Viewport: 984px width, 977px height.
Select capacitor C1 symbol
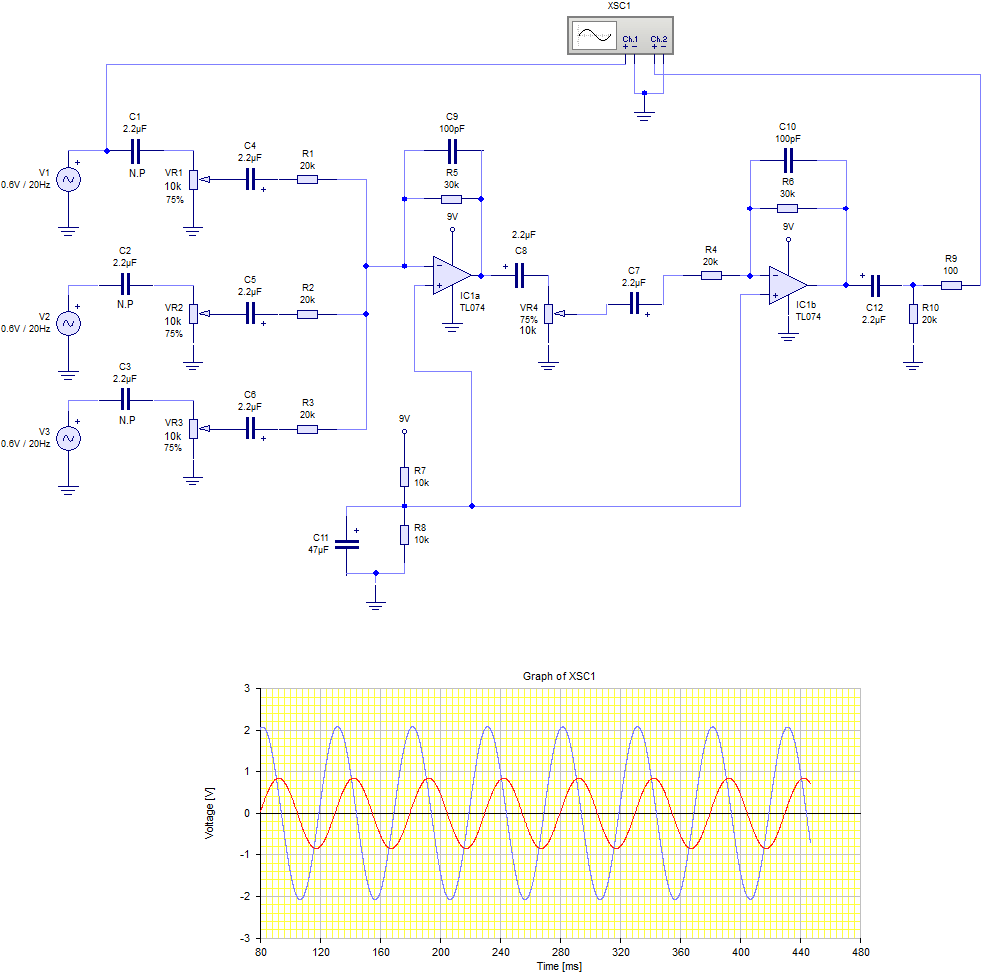click(x=135, y=151)
